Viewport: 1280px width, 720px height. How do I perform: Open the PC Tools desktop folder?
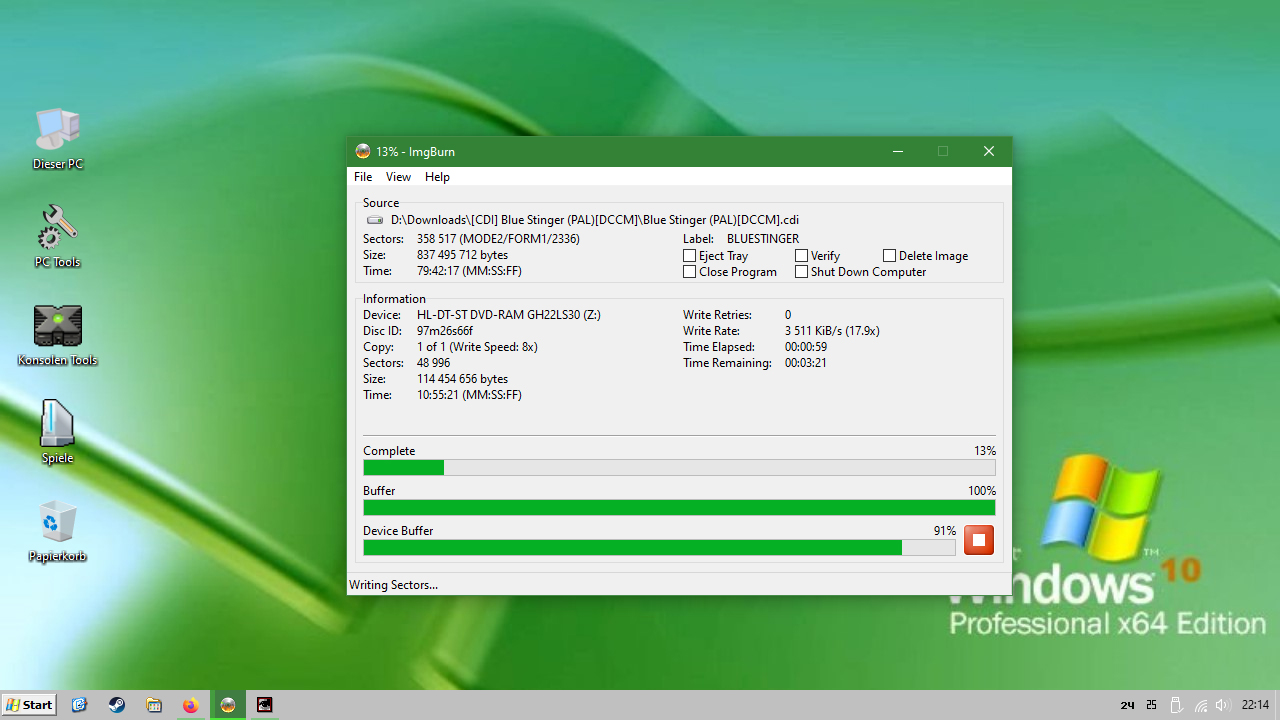pos(57,236)
